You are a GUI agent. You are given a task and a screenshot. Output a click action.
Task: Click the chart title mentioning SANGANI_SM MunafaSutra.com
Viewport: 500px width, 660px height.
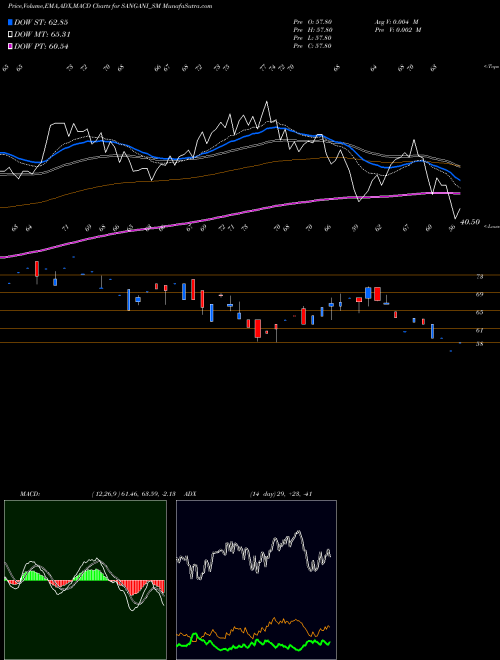click(110, 6)
